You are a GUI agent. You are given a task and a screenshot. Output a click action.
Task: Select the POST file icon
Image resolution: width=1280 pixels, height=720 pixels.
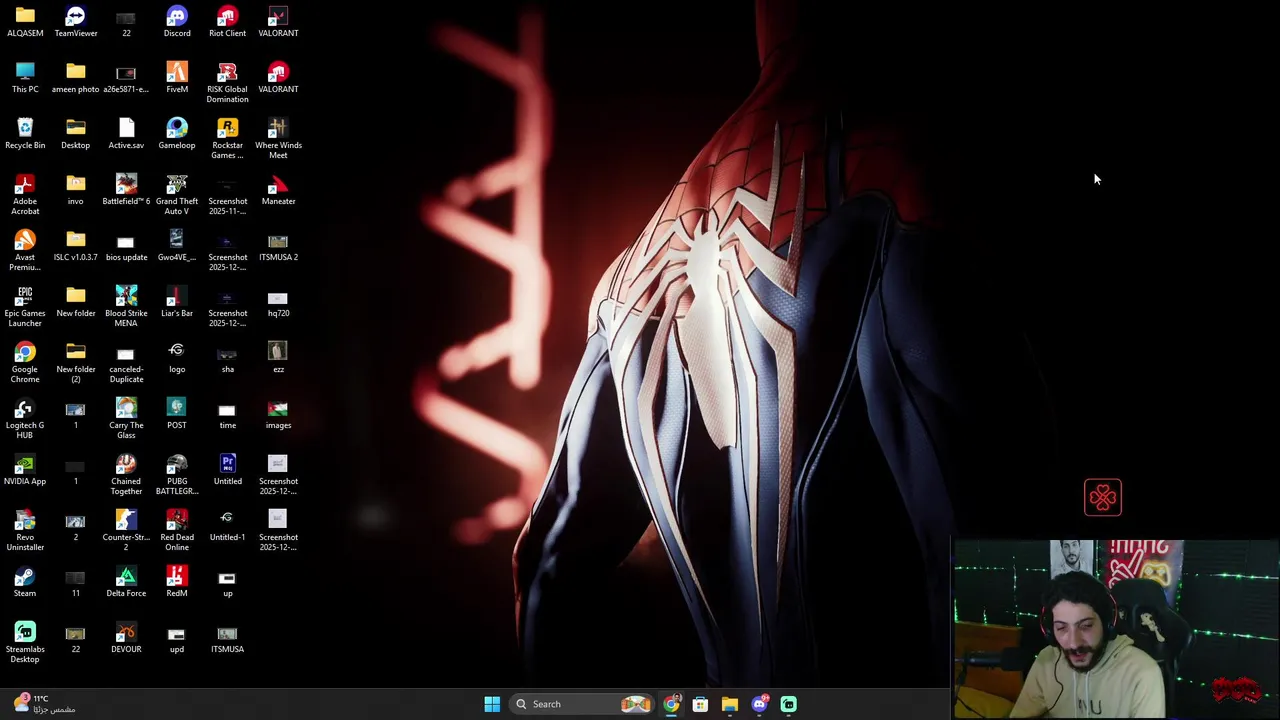tap(177, 414)
